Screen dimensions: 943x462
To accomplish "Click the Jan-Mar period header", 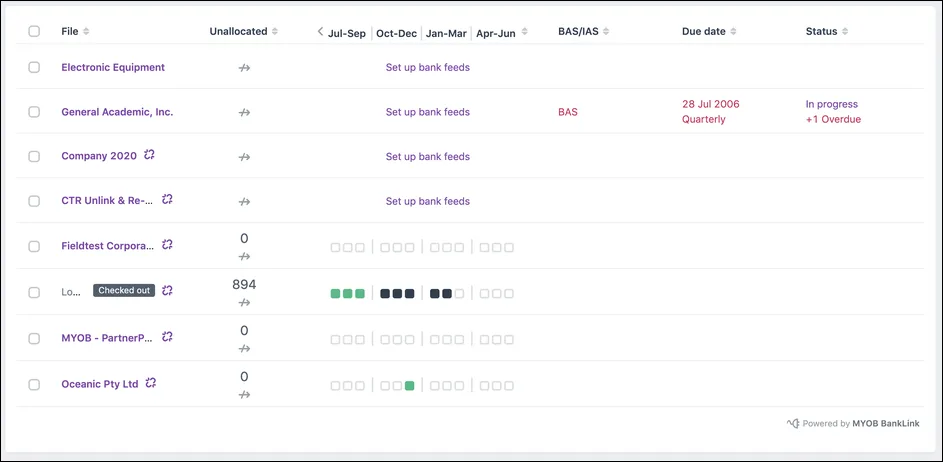I will tap(446, 33).
